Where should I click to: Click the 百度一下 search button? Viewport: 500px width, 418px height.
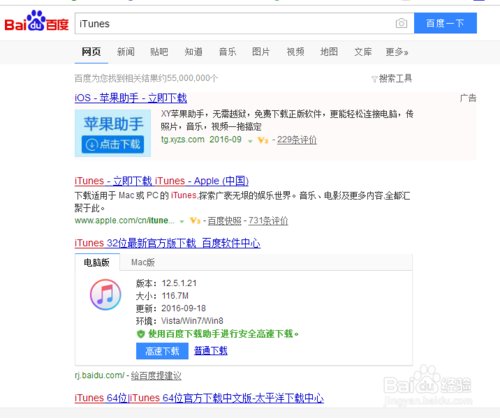445,23
